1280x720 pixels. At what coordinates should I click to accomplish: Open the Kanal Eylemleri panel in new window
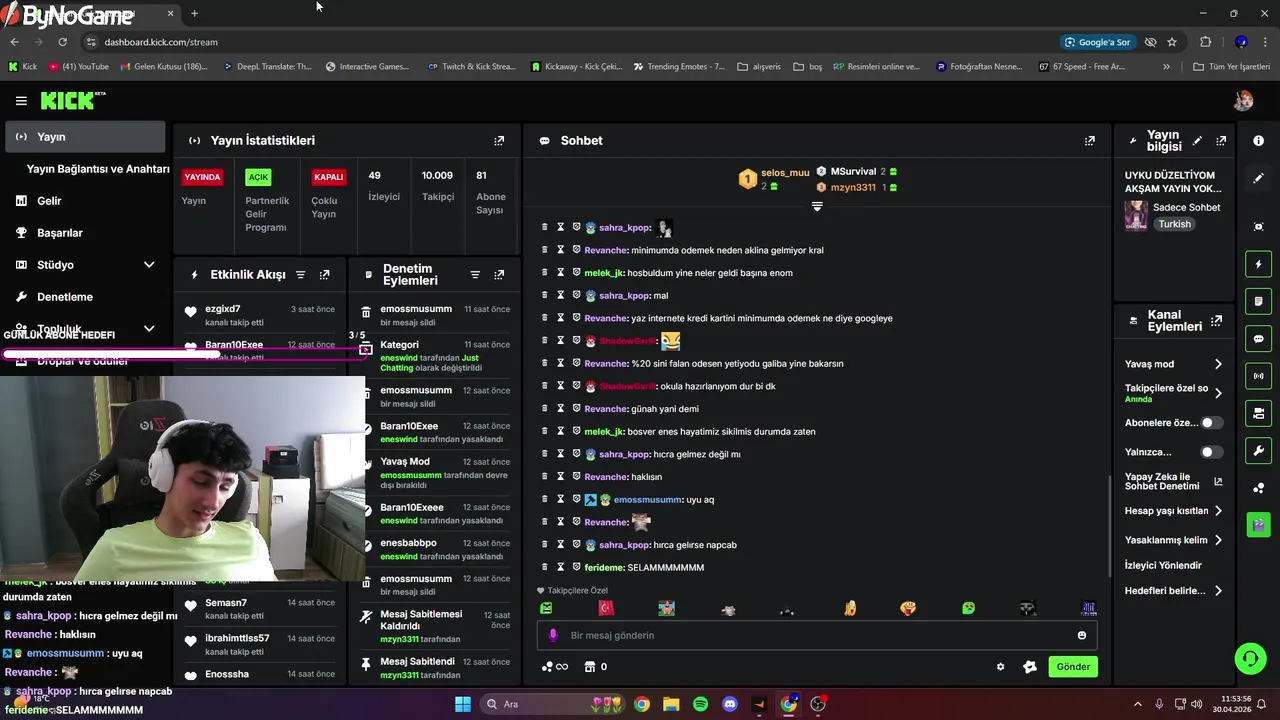click(1216, 321)
